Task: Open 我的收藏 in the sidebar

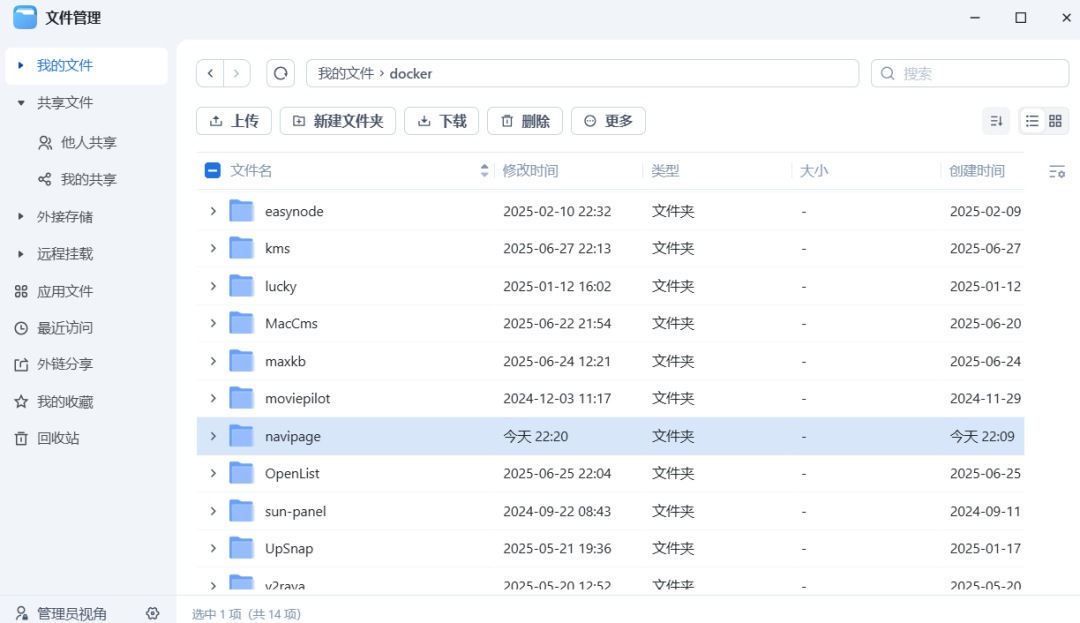Action: pos(65,402)
